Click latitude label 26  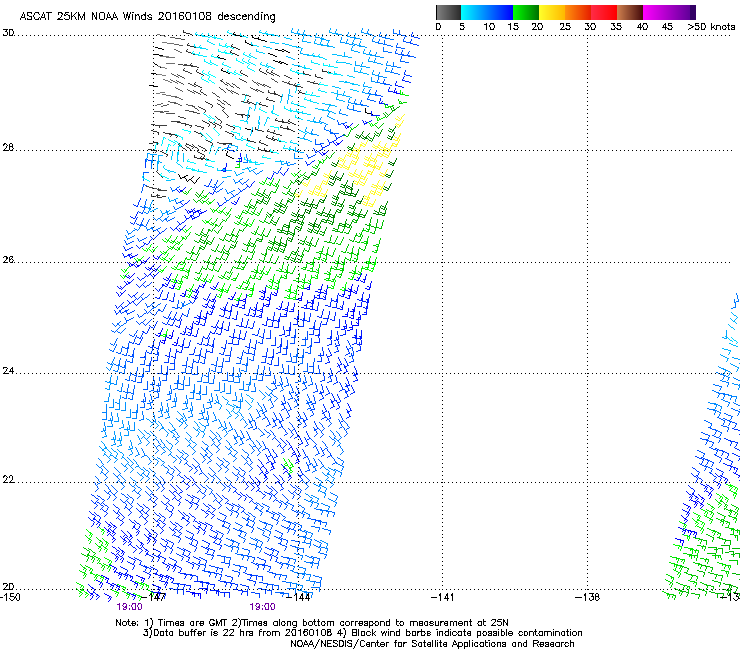[x=8, y=260]
